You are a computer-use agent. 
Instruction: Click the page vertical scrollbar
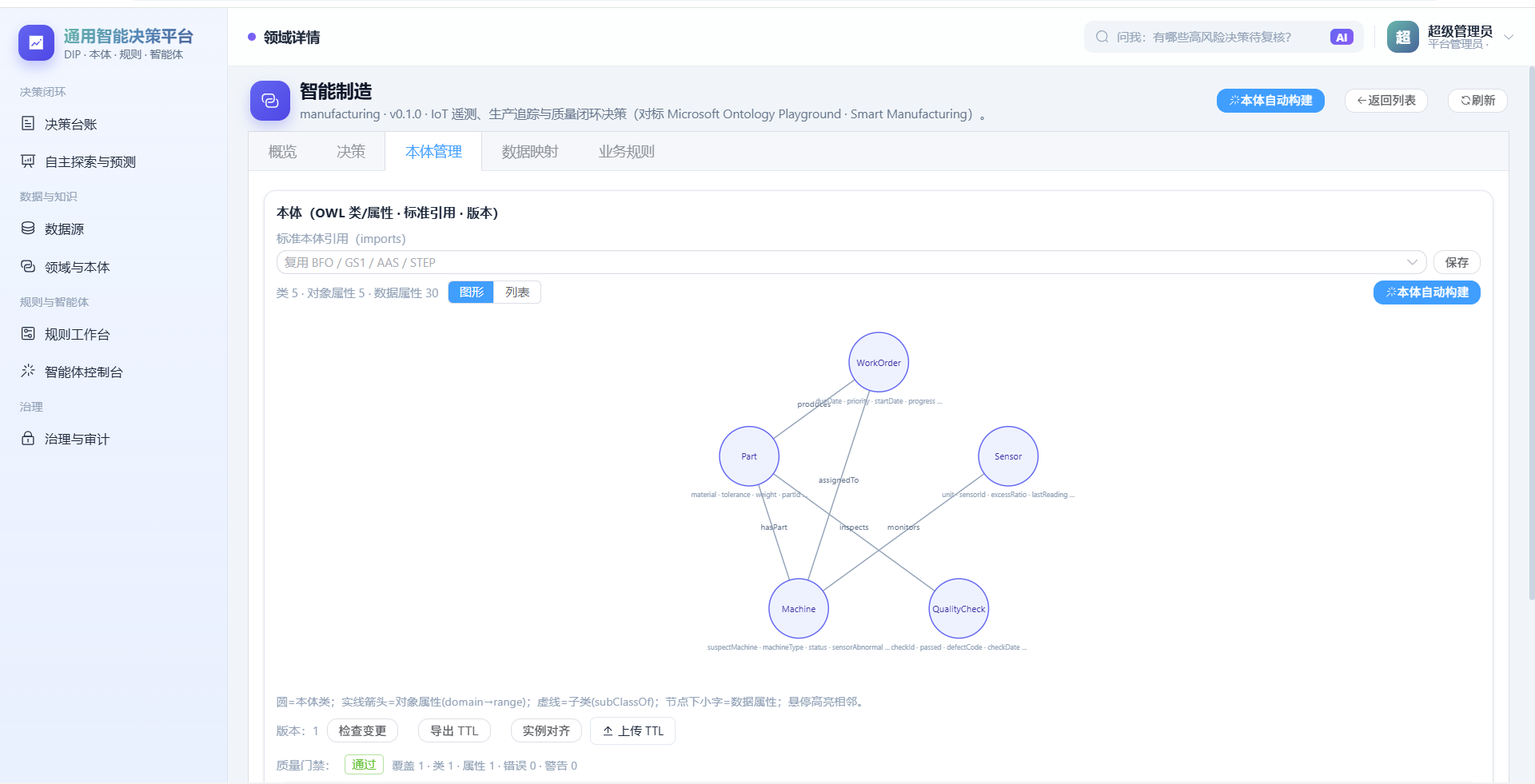[1531, 332]
